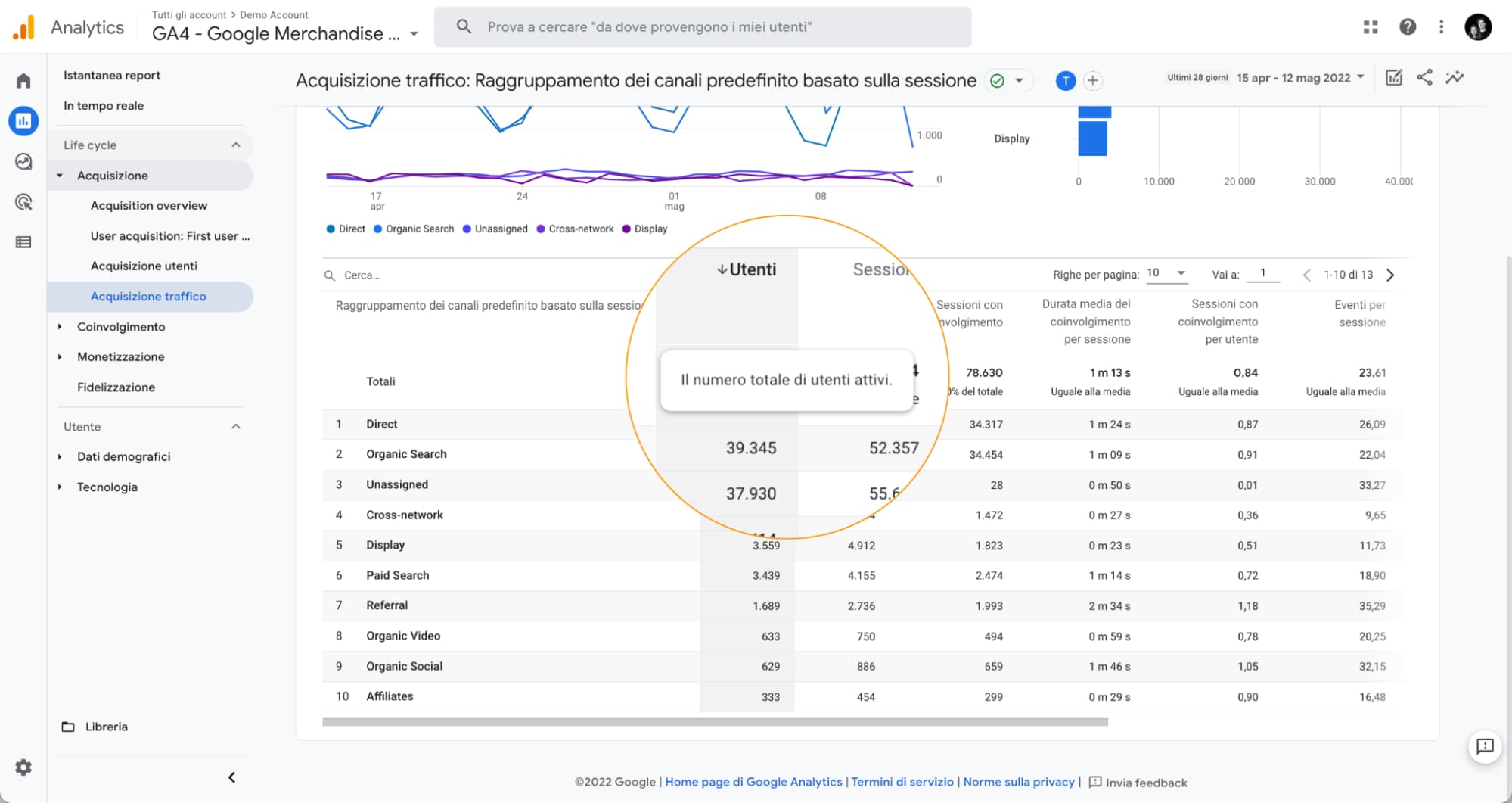Open the Google apps grid icon

[1371, 27]
